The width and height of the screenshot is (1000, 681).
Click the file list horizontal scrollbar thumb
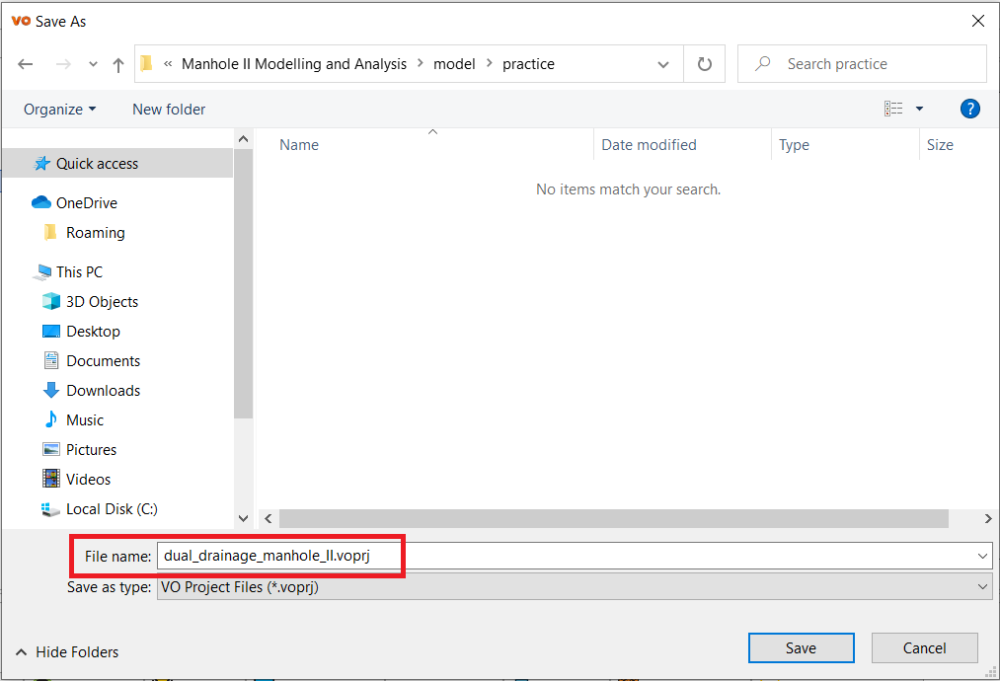click(614, 518)
